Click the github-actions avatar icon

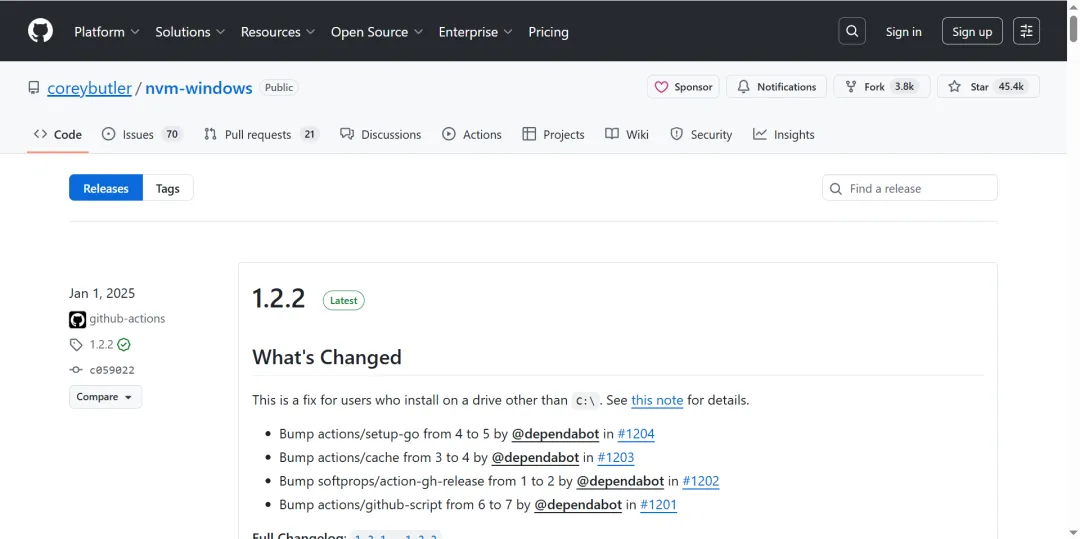[x=77, y=320]
